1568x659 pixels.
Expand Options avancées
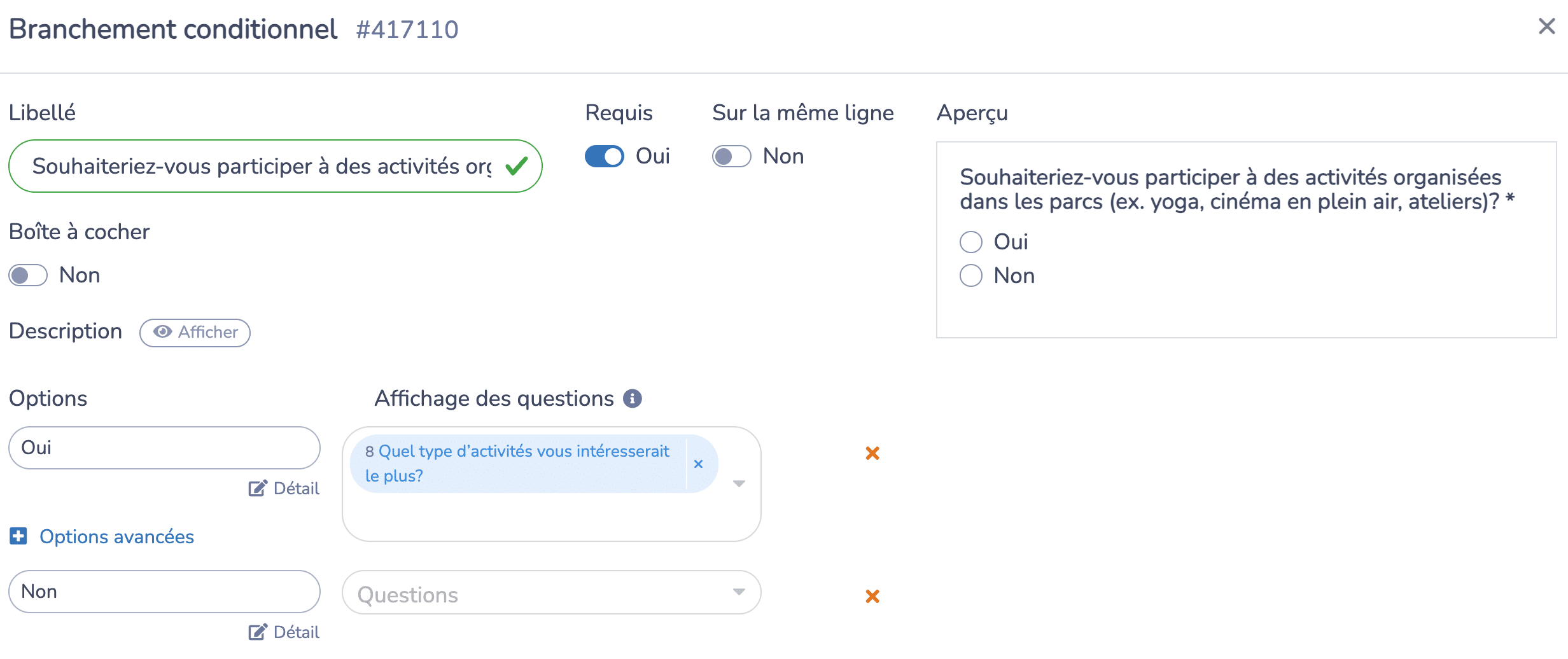(116, 536)
